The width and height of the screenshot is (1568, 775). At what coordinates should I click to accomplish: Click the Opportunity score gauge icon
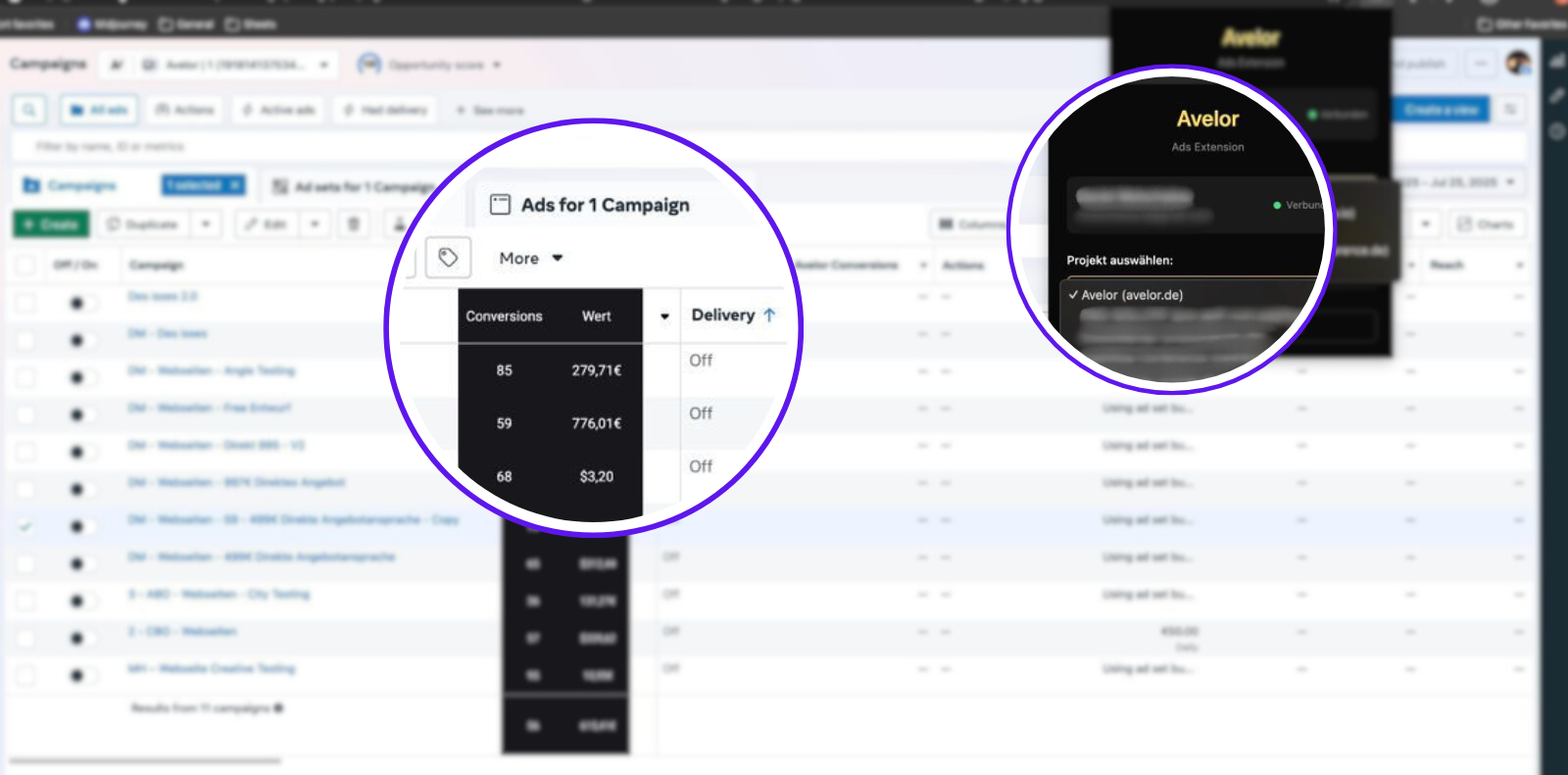(368, 65)
